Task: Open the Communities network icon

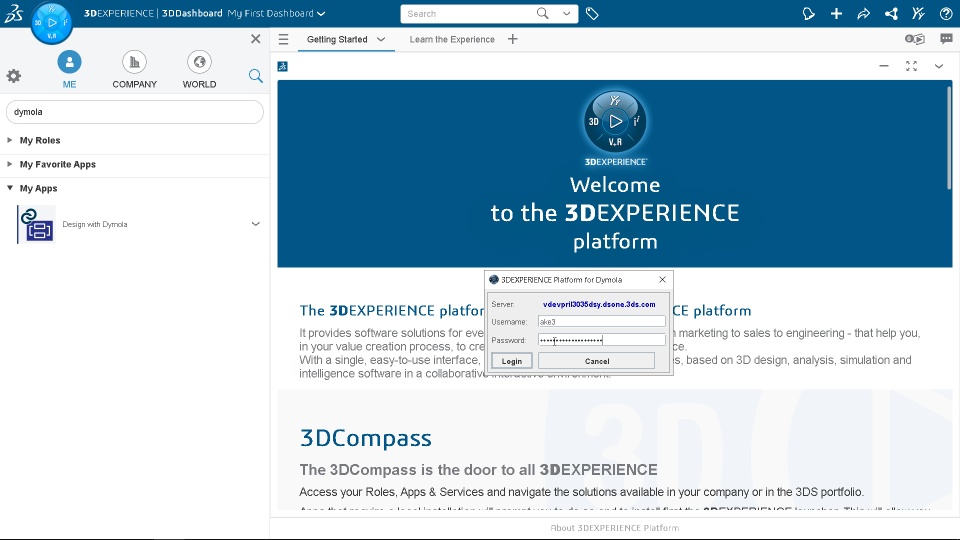Action: point(891,13)
